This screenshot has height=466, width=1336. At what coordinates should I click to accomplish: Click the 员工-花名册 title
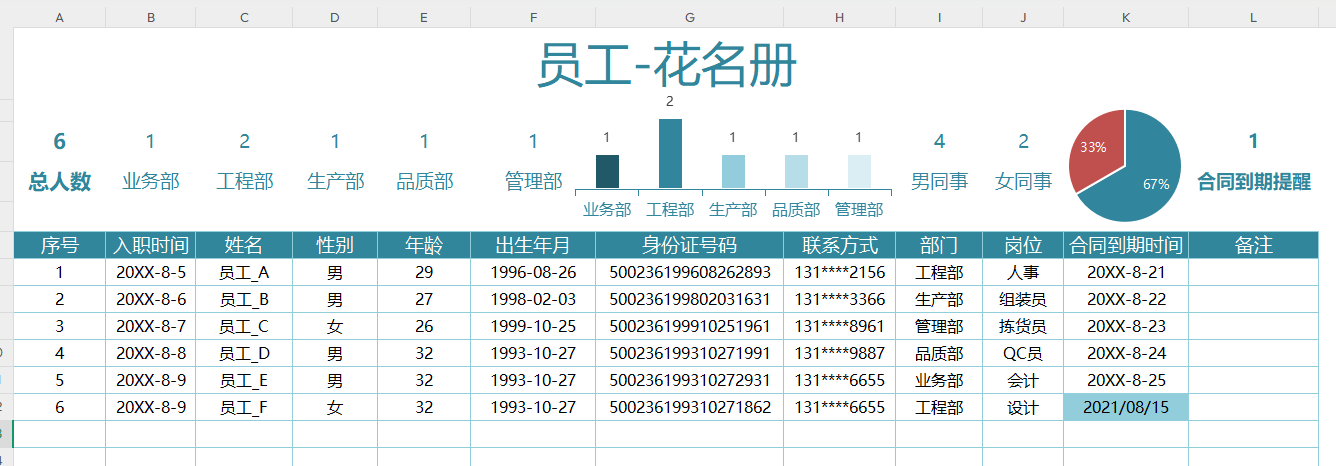(x=667, y=66)
